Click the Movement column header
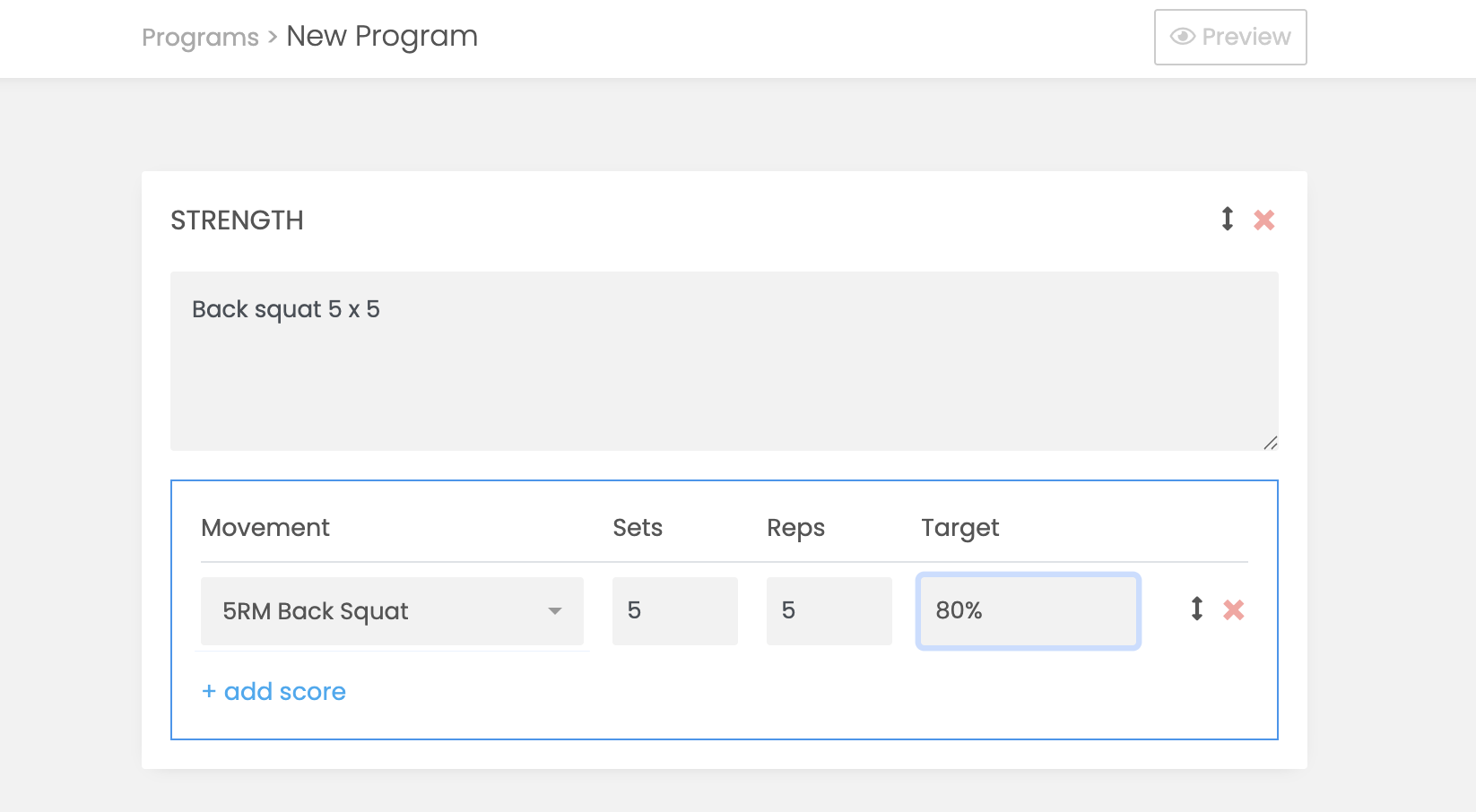 tap(265, 528)
